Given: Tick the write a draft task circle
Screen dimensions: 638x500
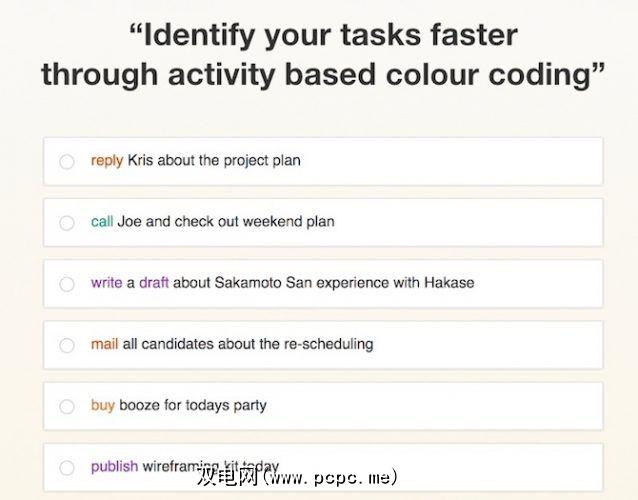Looking at the screenshot, I should pos(67,284).
